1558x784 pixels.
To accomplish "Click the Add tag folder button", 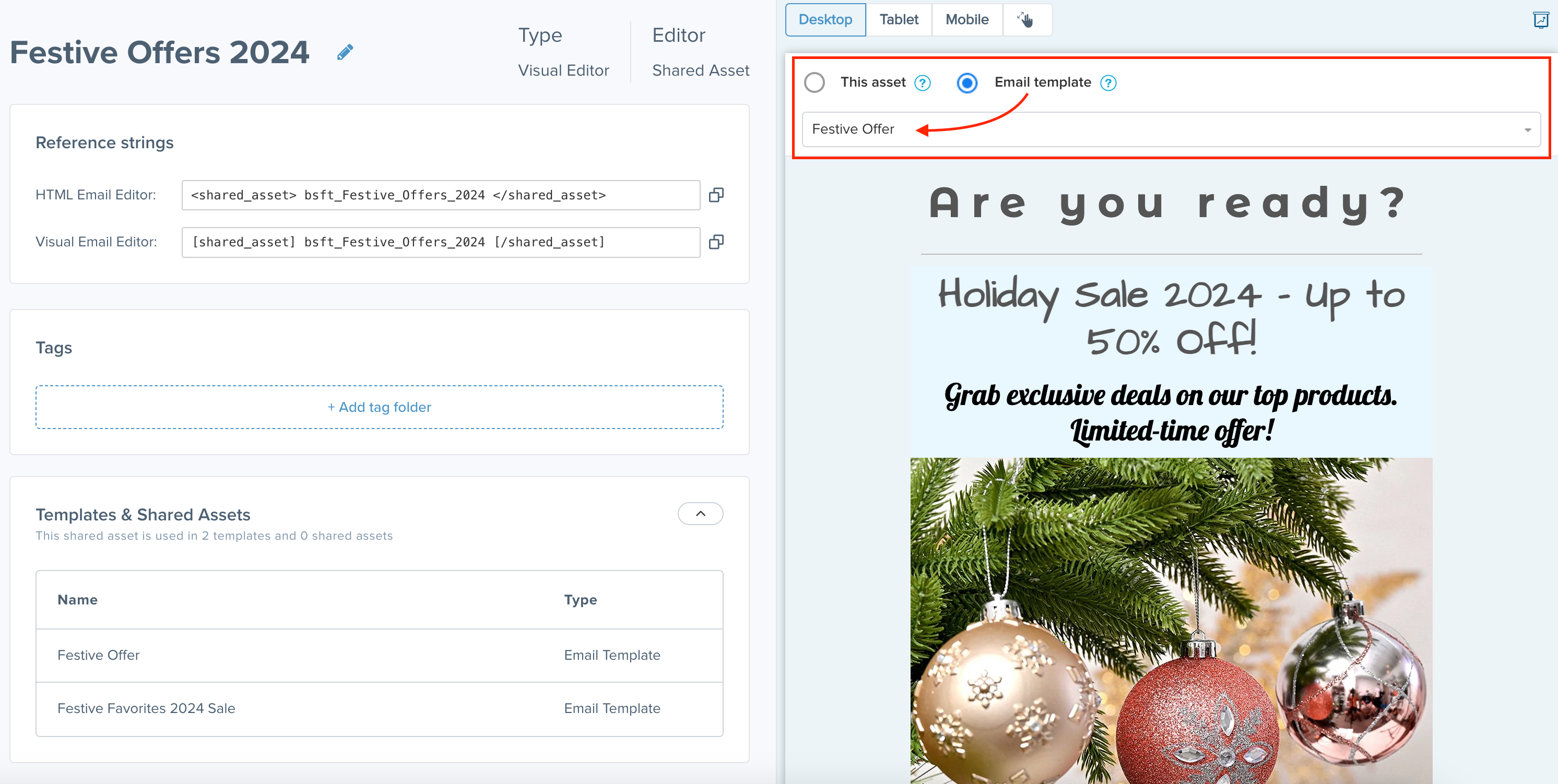I will point(379,407).
